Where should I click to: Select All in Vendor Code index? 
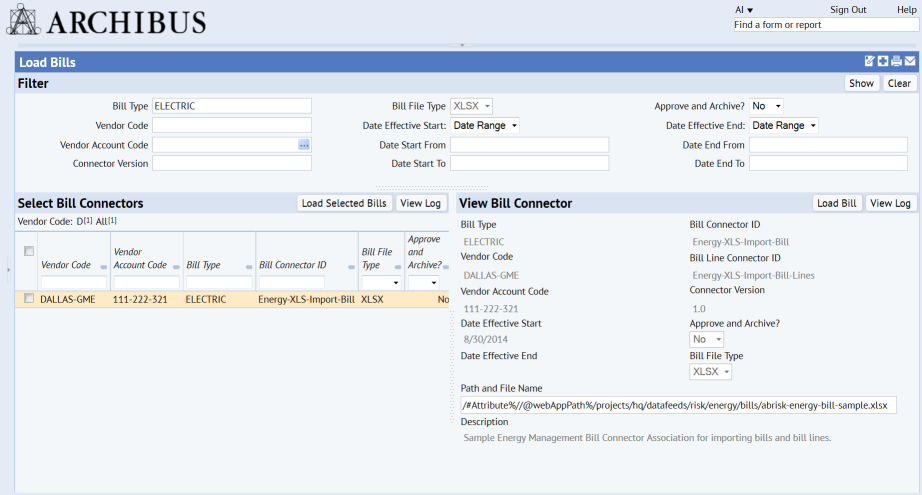tap(106, 222)
